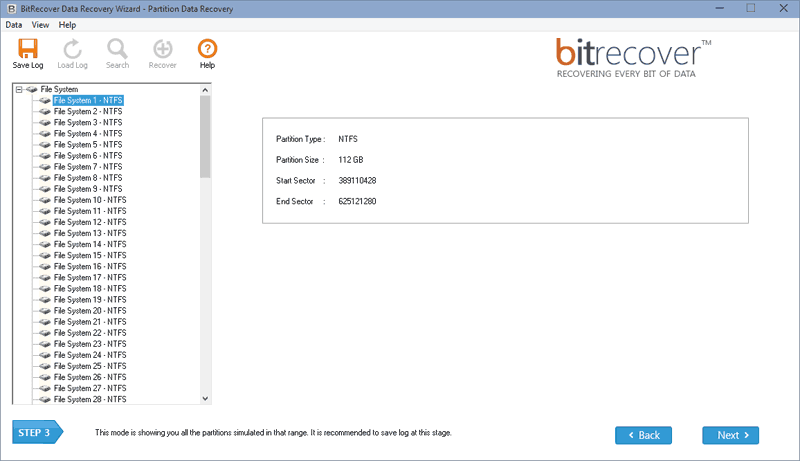
Task: Select File System 8 - NTFS
Action: click(88, 178)
